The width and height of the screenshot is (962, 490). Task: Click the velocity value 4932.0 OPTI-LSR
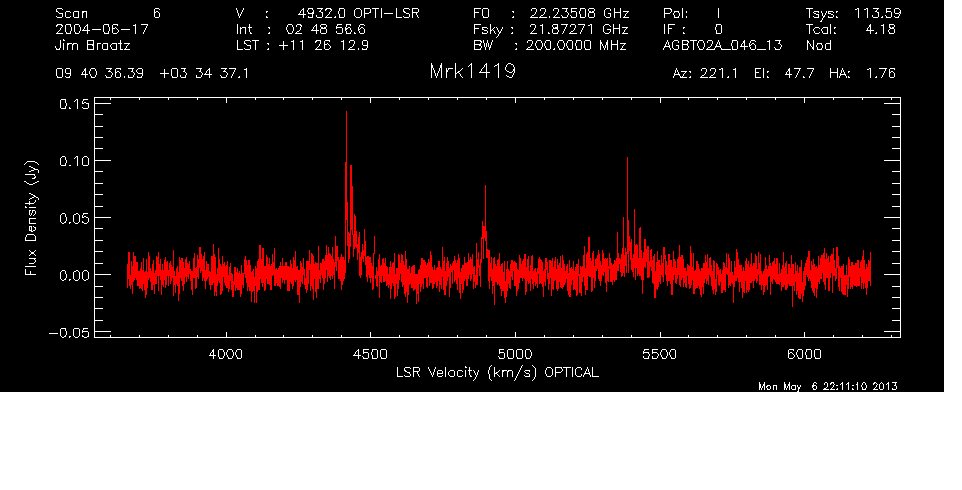click(359, 13)
